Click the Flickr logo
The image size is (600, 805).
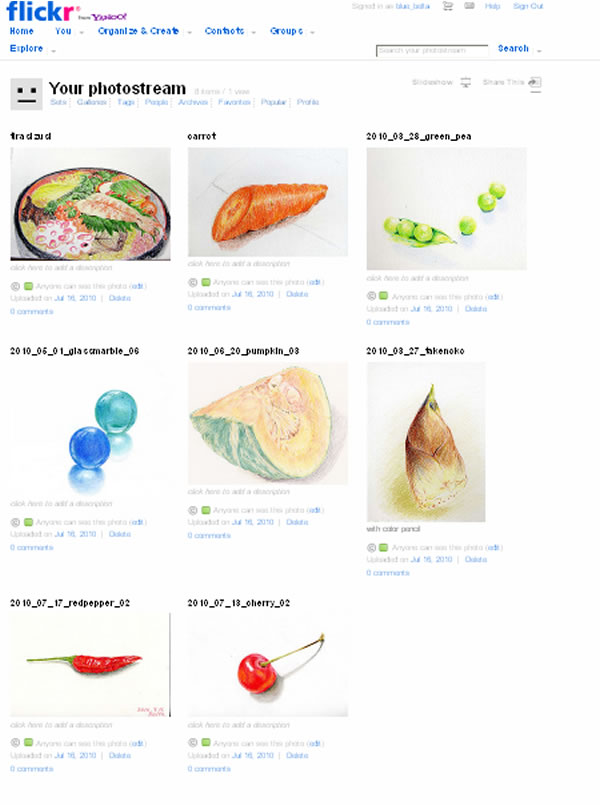tap(43, 11)
